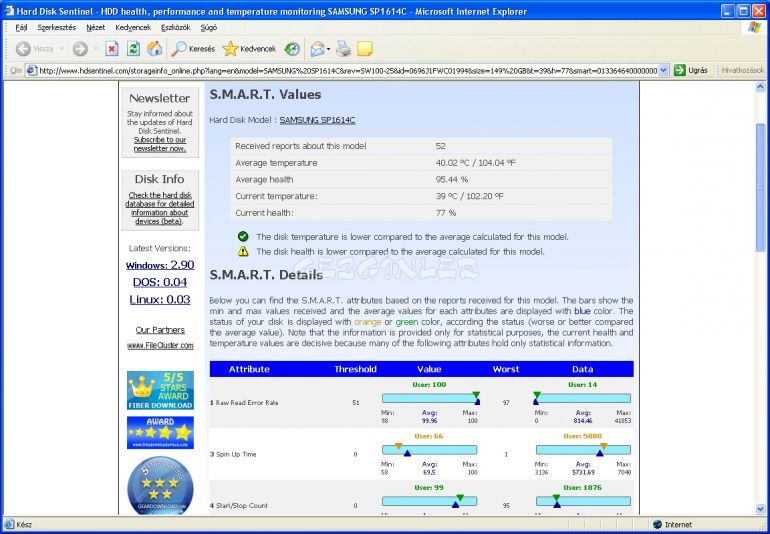Viewport: 770px width, 534px height.
Task: Open Kedvencek favorites star button
Action: 249,49
